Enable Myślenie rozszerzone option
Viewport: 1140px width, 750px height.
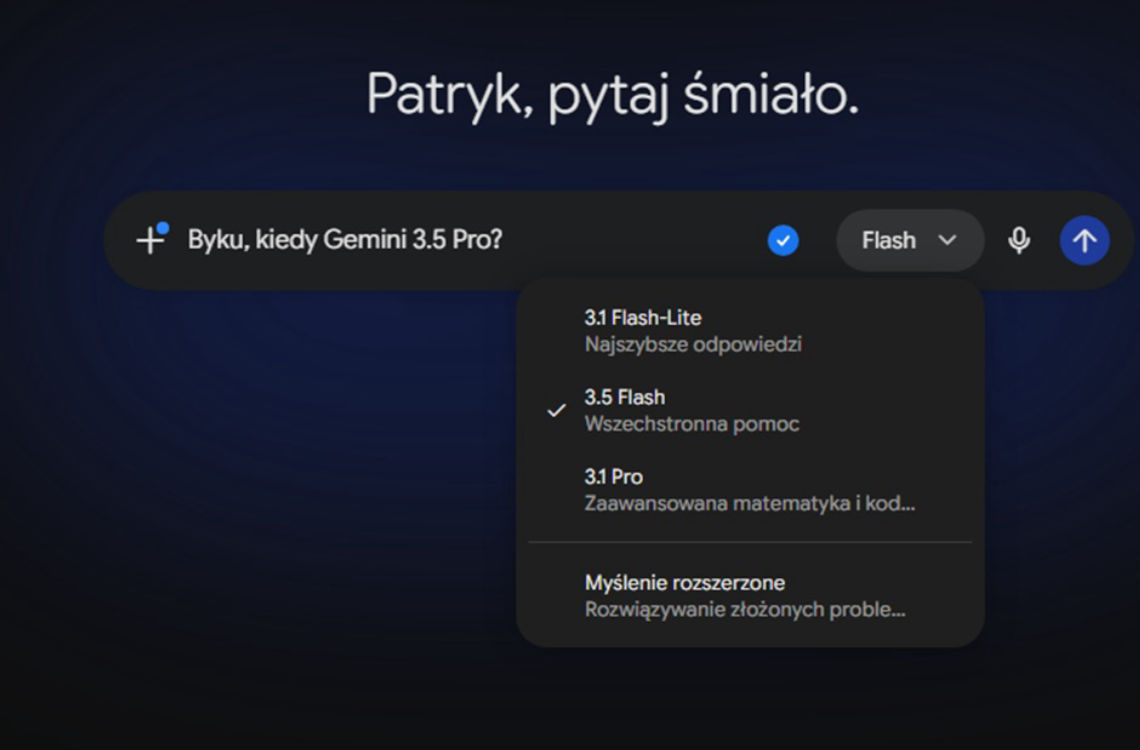pos(750,596)
